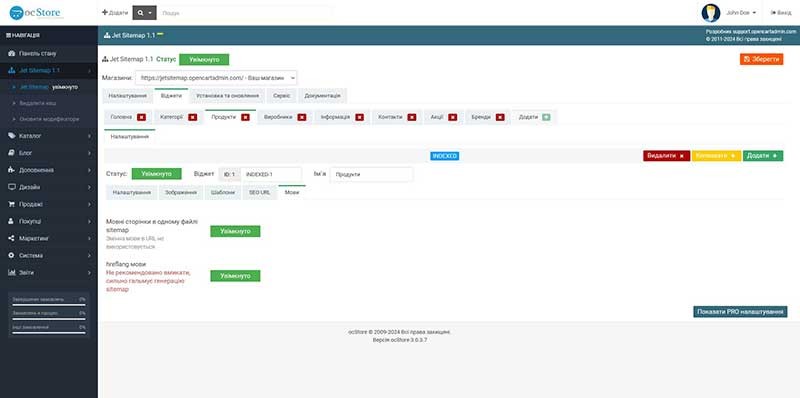Screen dimensions: 800x398
Task: Open the Шаблони sub-tab
Action: [x=222, y=193]
